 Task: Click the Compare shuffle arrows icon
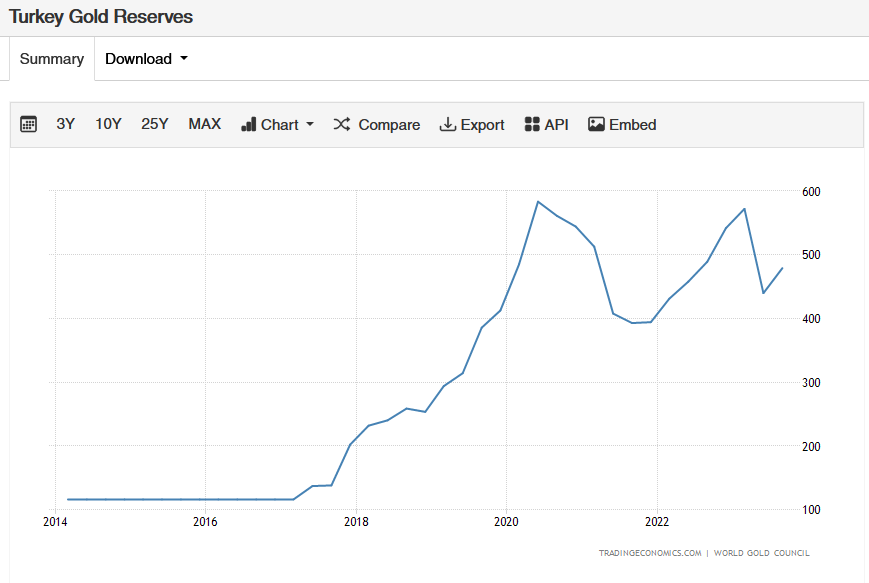[342, 125]
